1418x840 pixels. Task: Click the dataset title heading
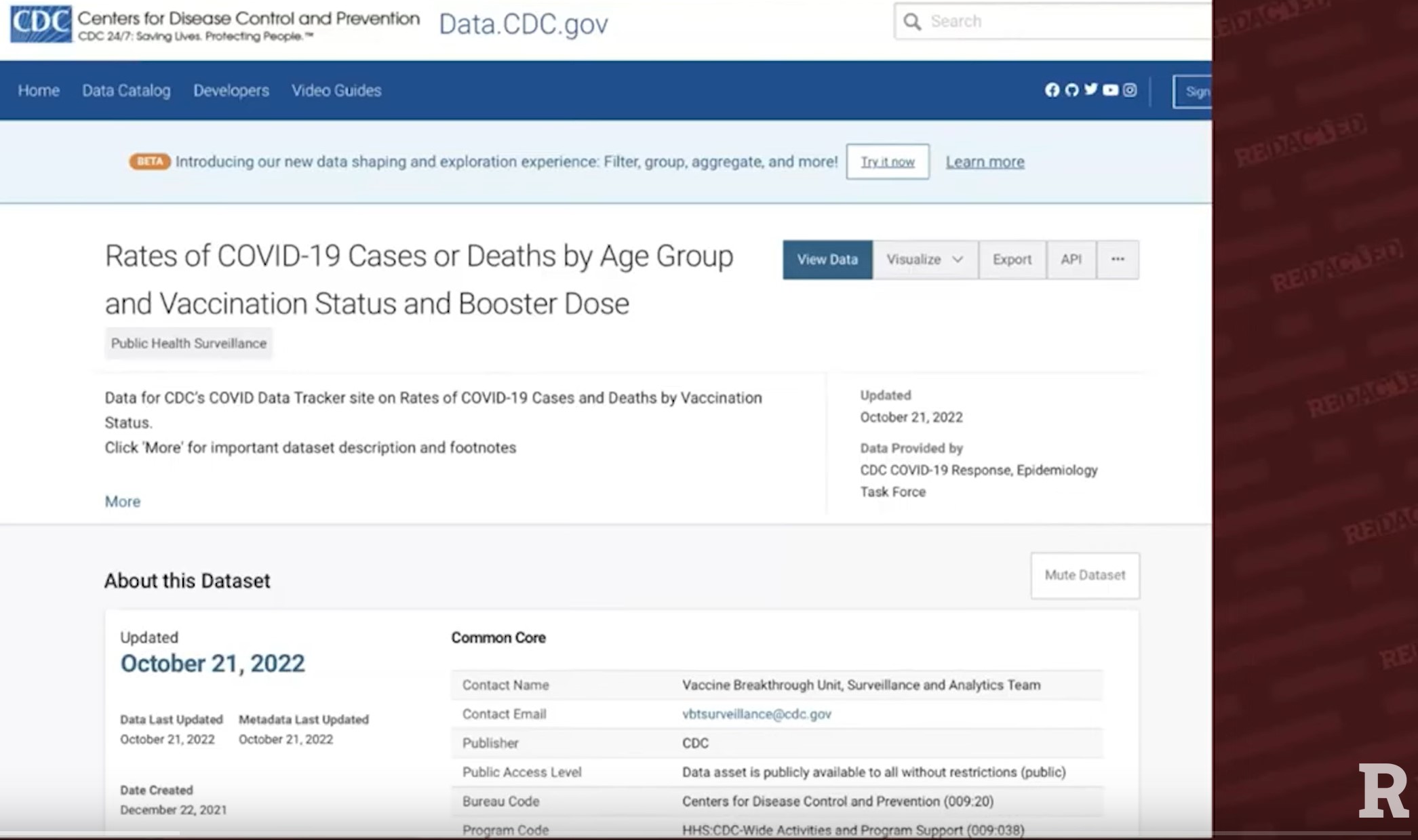[x=419, y=279]
